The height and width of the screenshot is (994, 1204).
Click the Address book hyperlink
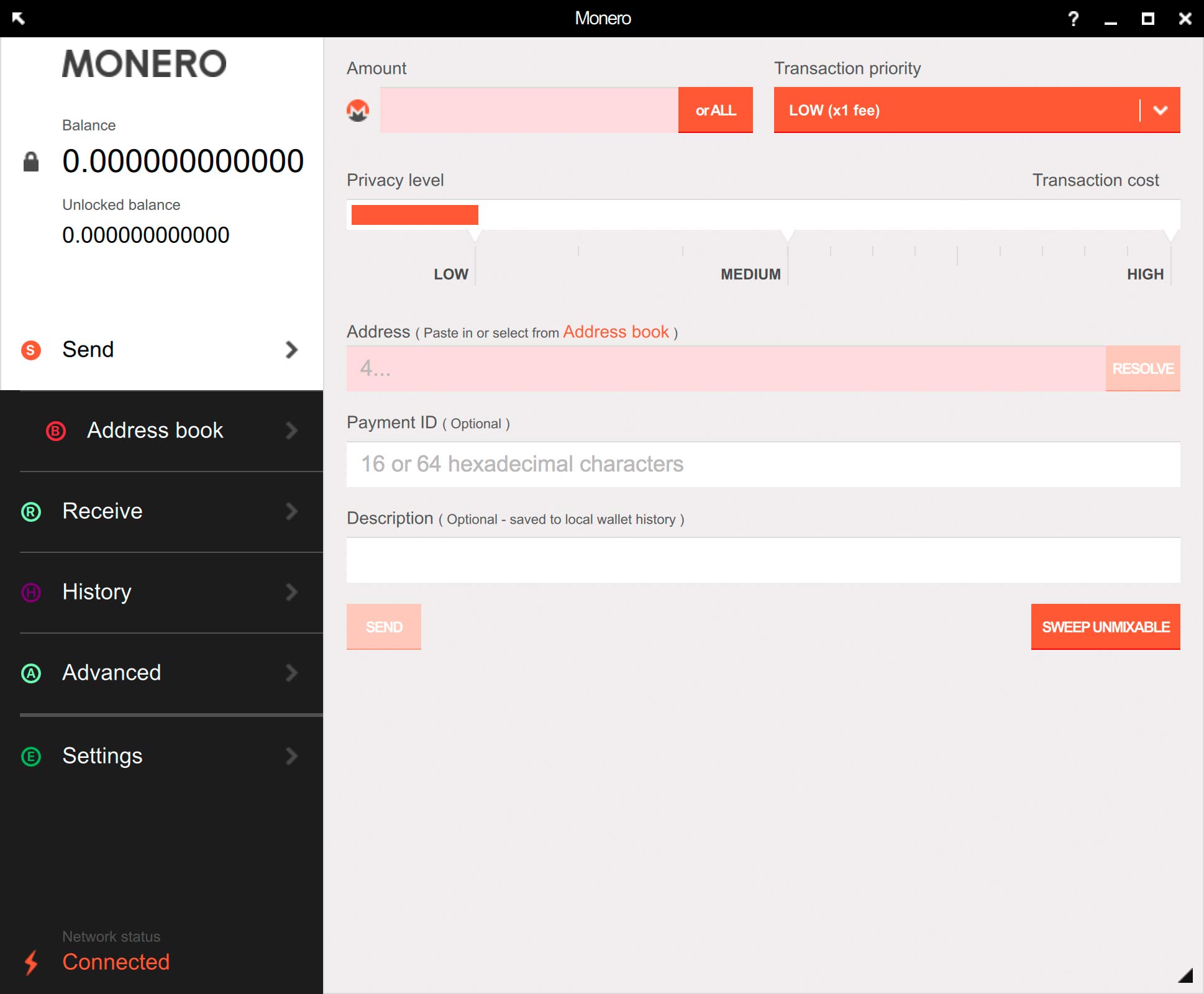coord(615,332)
